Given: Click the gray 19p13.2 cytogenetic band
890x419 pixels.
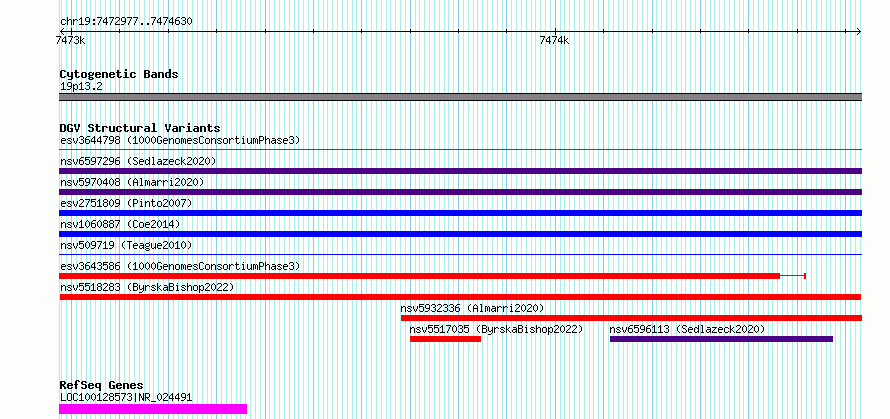Looking at the screenshot, I should click(460, 97).
